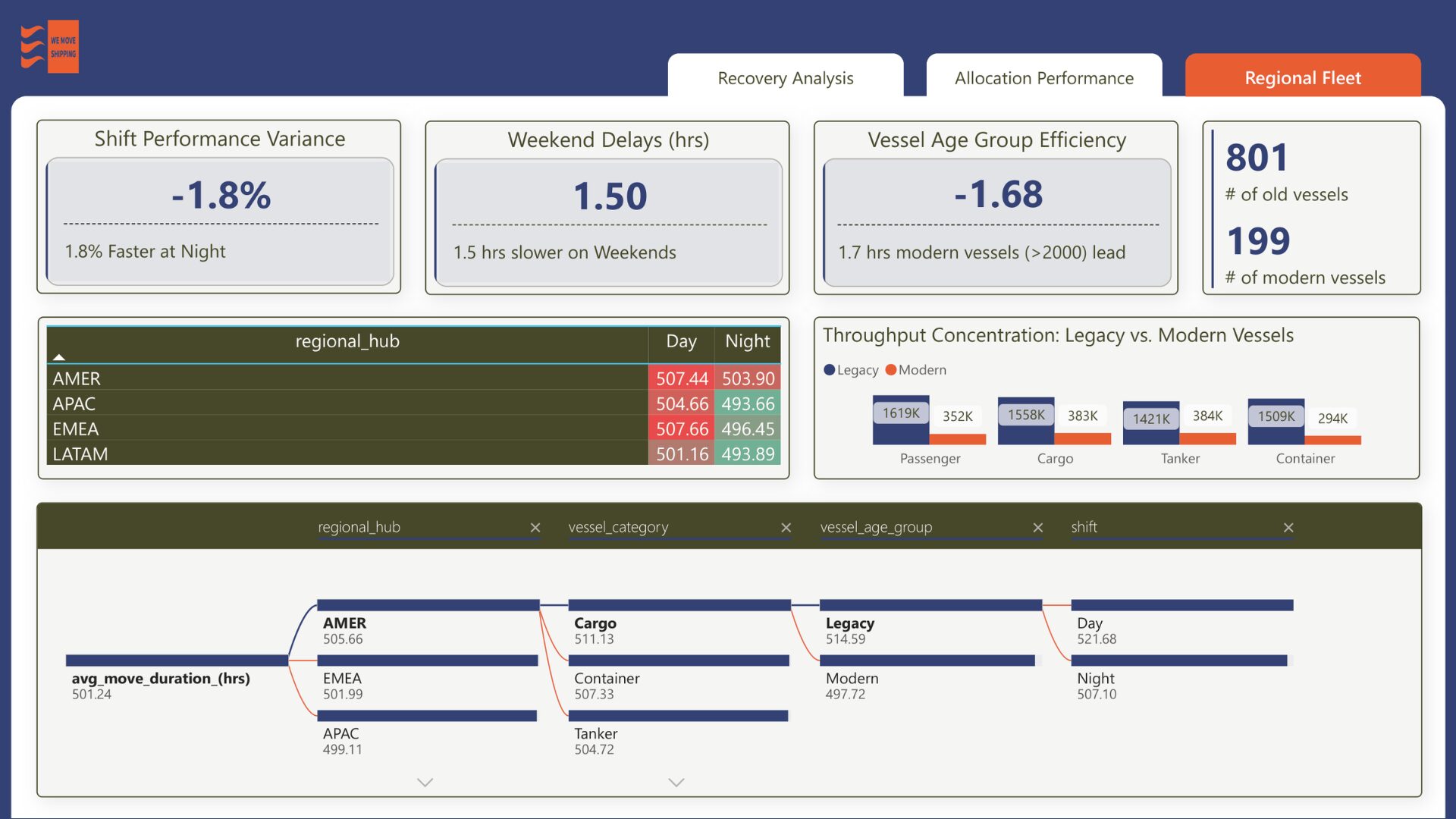This screenshot has width=1456, height=819.
Task: Click the We Move Shipping logo
Action: pos(50,47)
